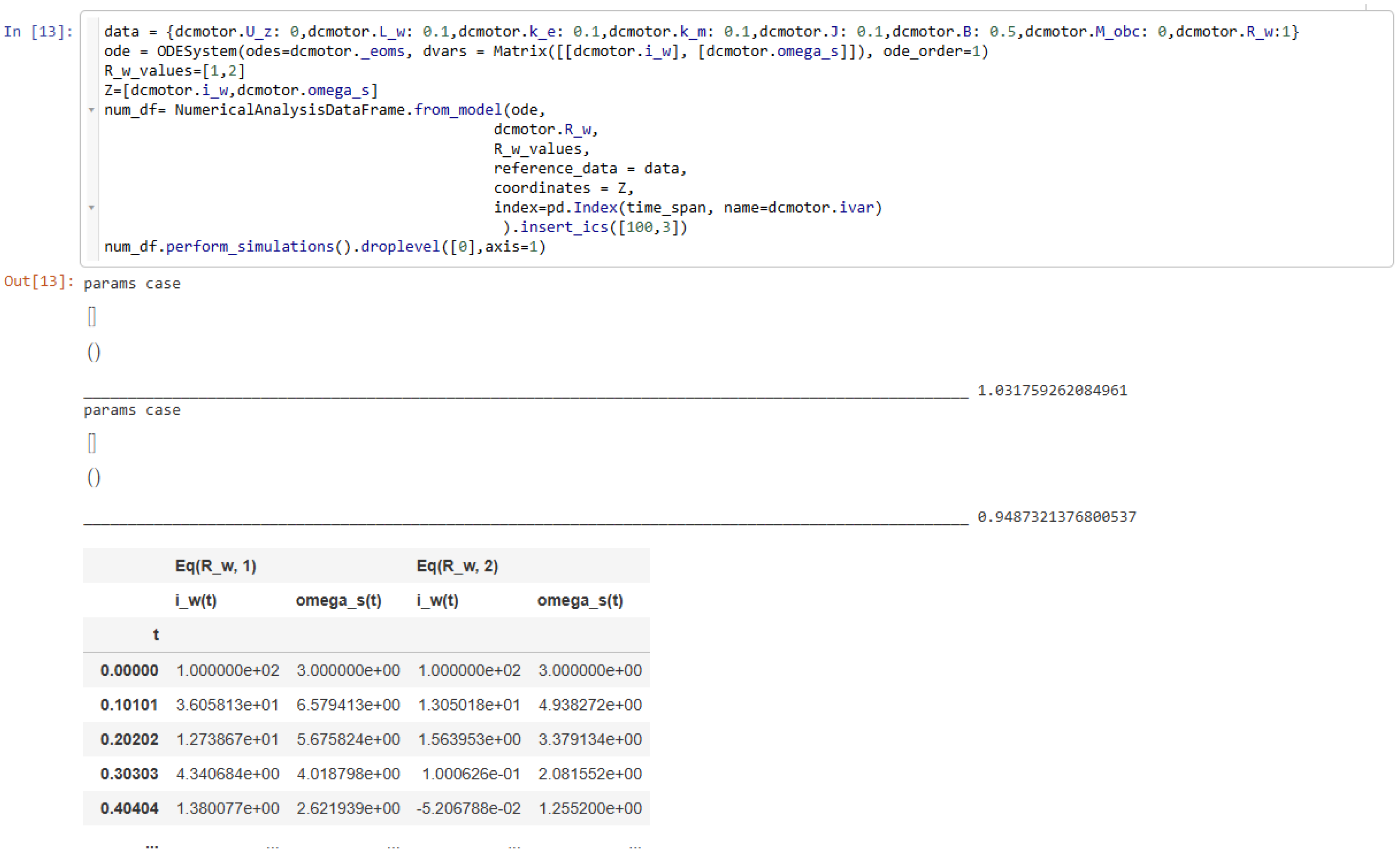Click the 0.9487321376800537 timing output
Screen dimensions: 1400x854
pos(1056,517)
